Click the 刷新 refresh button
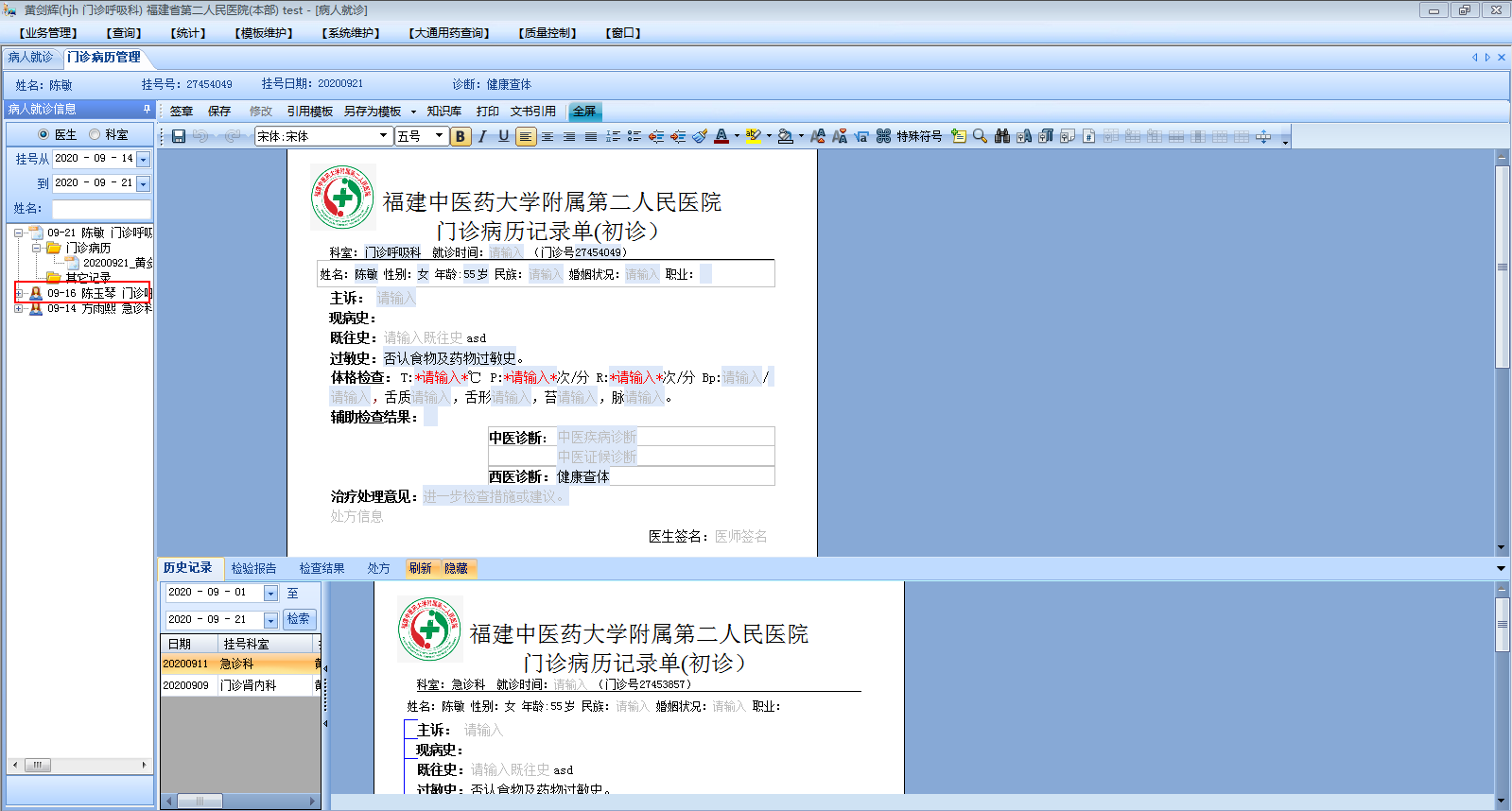The height and width of the screenshot is (811, 1512). click(x=421, y=568)
